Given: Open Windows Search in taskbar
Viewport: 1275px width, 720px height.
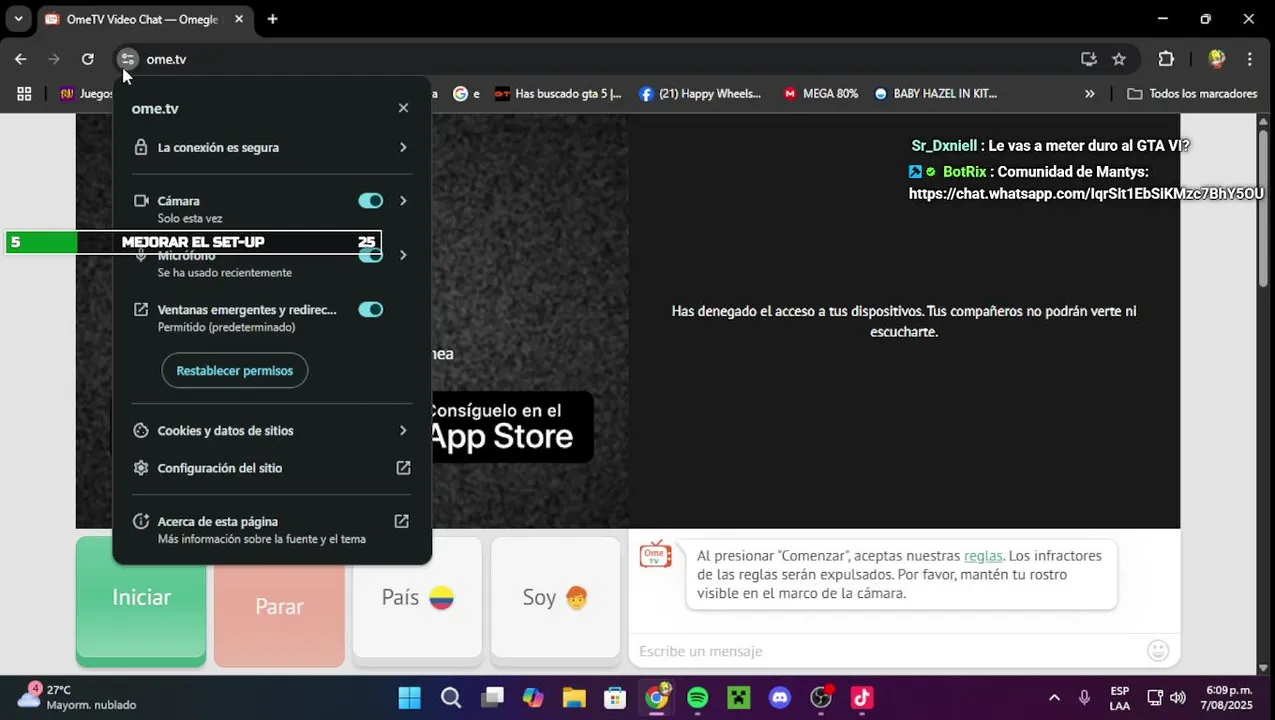Looking at the screenshot, I should click(451, 697).
